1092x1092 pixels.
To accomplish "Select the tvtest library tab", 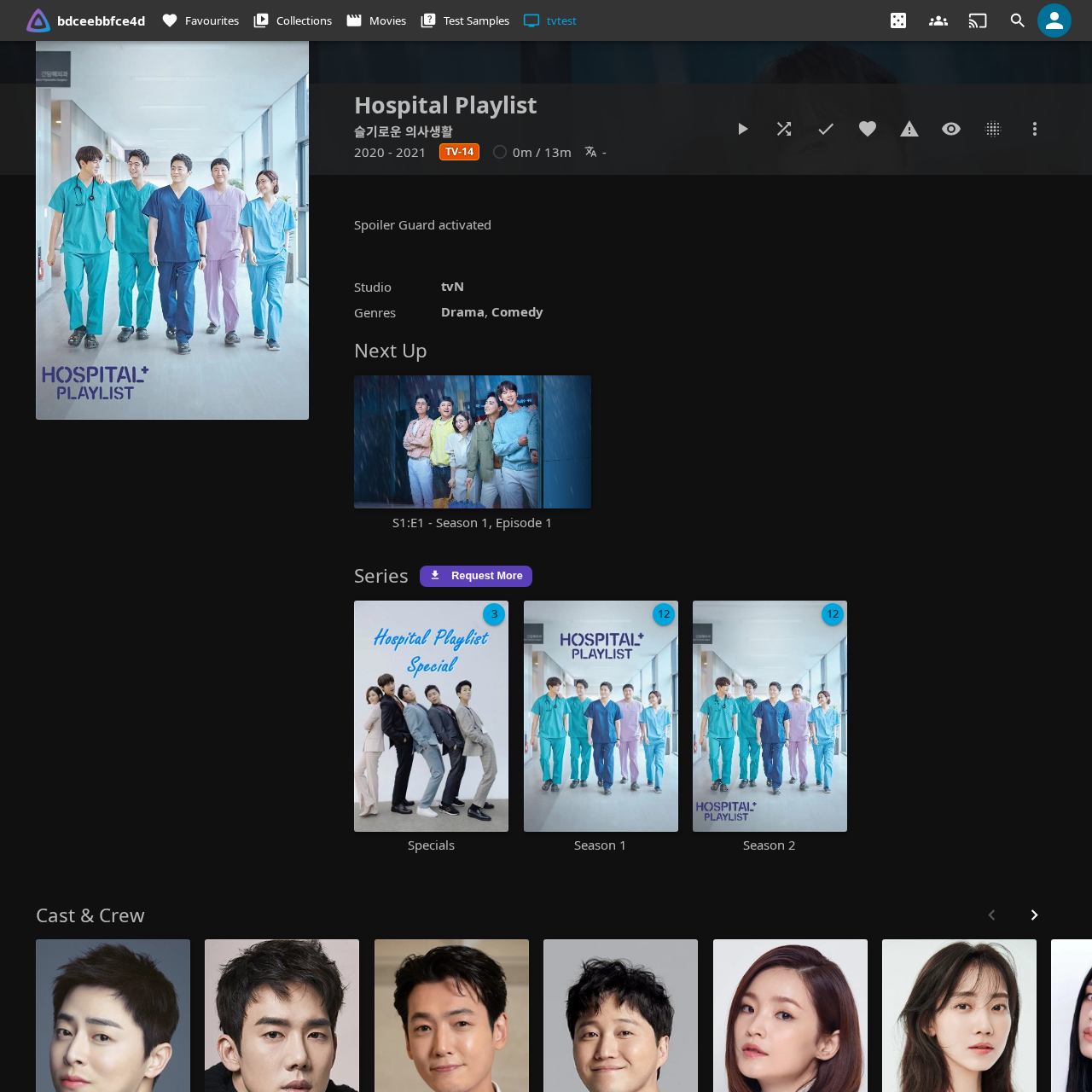I will [550, 20].
